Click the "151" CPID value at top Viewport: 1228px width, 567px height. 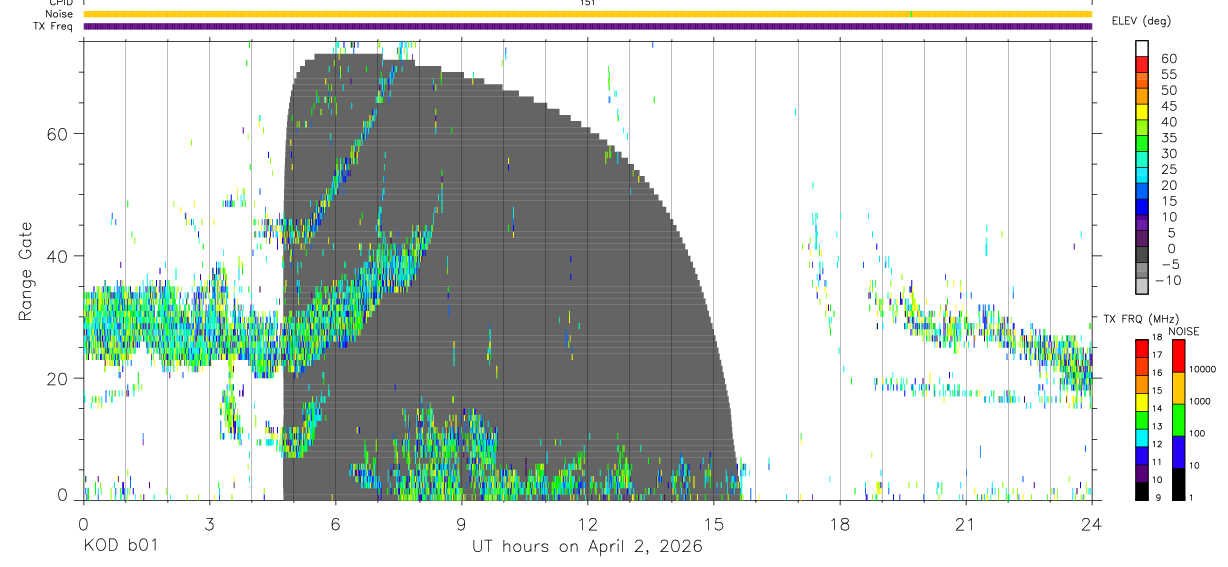[x=588, y=3]
